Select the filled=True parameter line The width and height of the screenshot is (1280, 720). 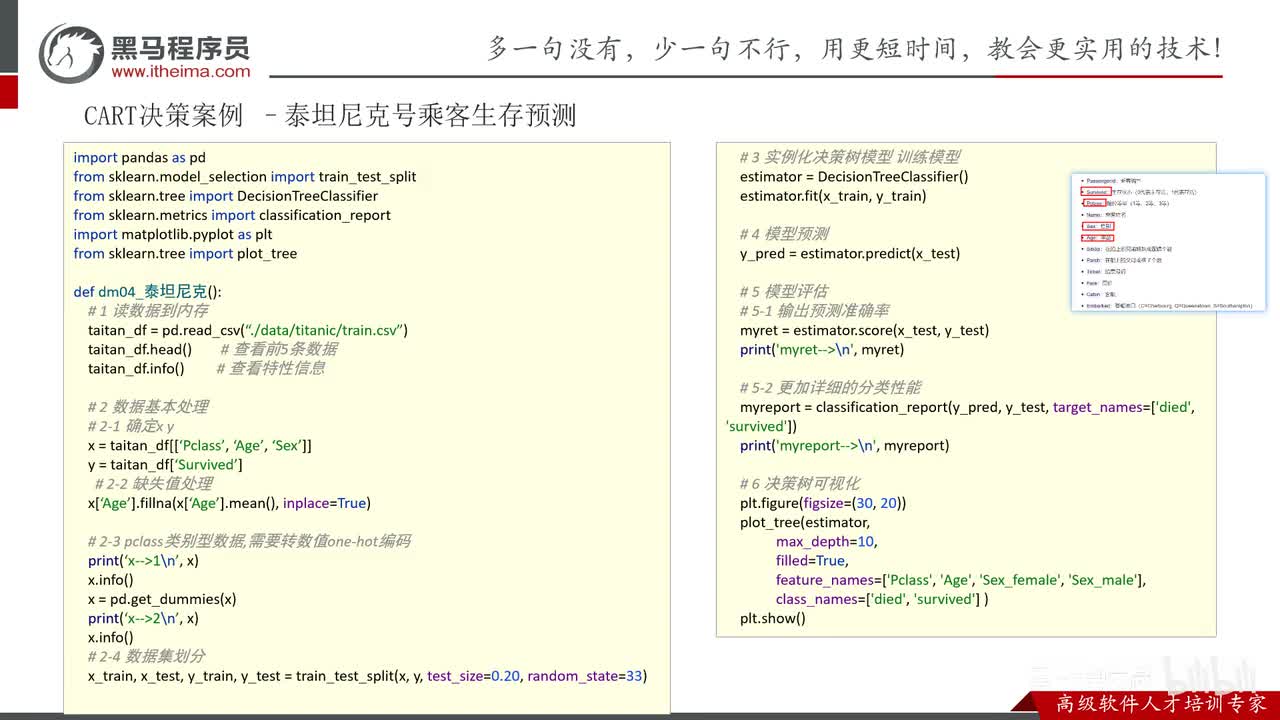[812, 561]
